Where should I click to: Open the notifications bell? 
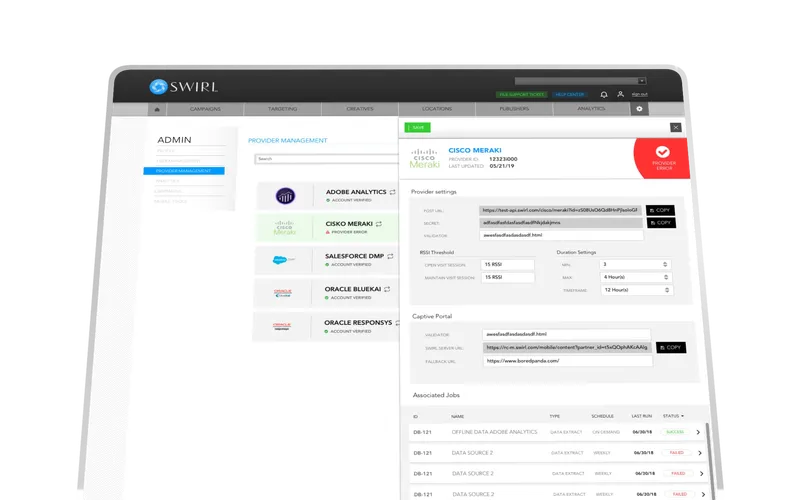click(604, 94)
